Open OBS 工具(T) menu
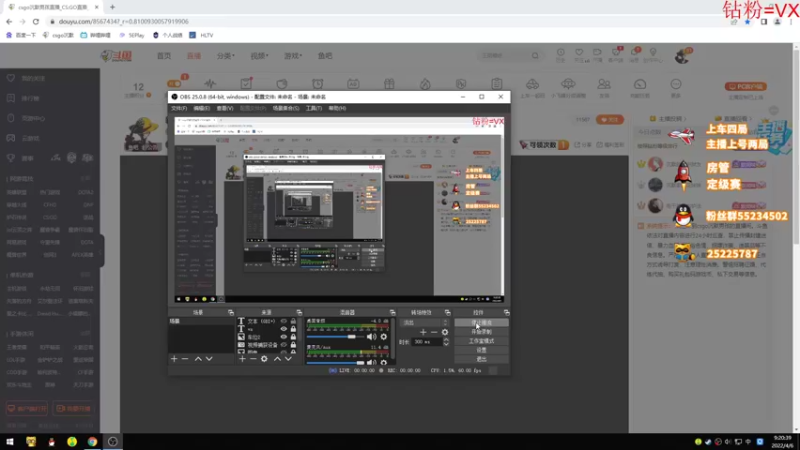The height and width of the screenshot is (450, 800). coord(314,108)
